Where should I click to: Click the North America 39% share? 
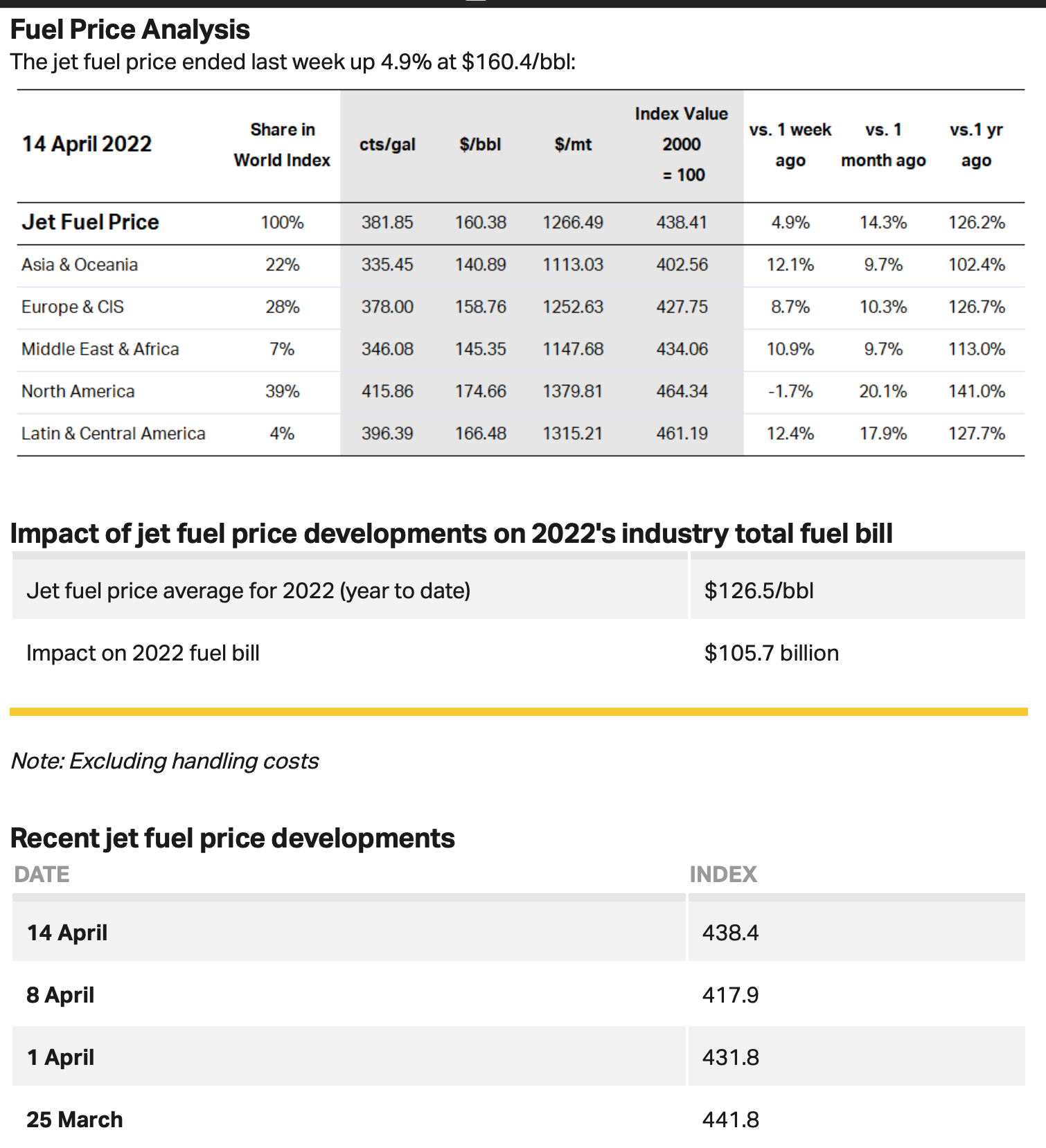282,391
